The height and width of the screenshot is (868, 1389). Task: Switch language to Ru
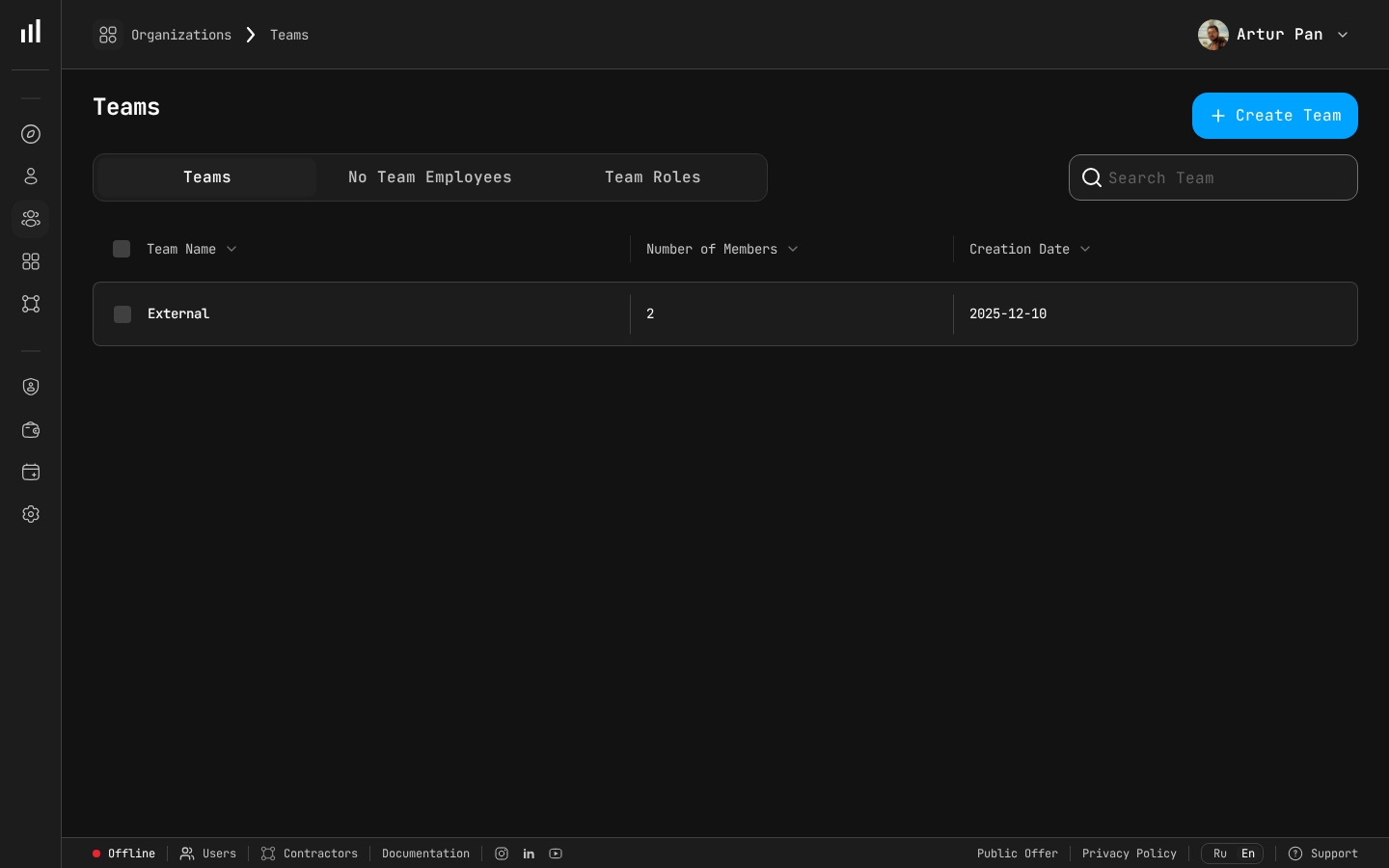coord(1219,854)
